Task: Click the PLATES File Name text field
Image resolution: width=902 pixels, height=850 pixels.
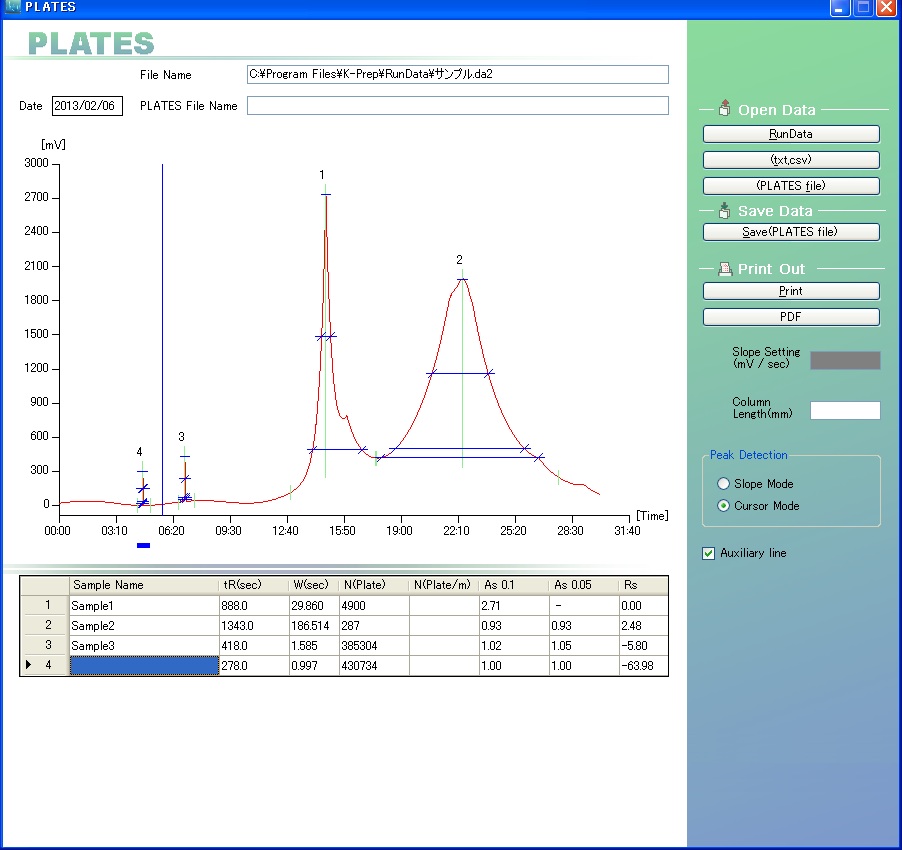Action: (x=458, y=105)
